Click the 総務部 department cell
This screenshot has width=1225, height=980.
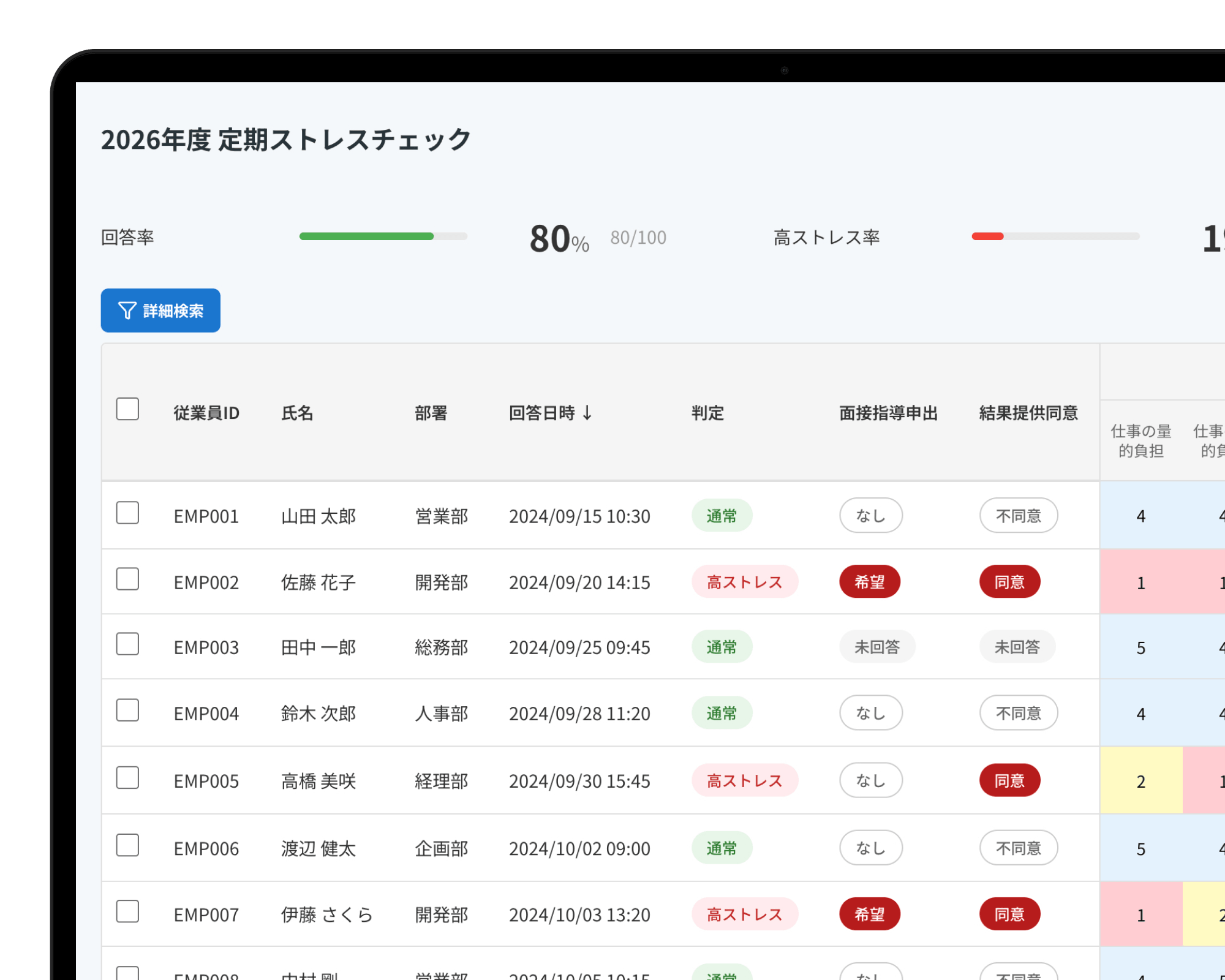click(442, 647)
